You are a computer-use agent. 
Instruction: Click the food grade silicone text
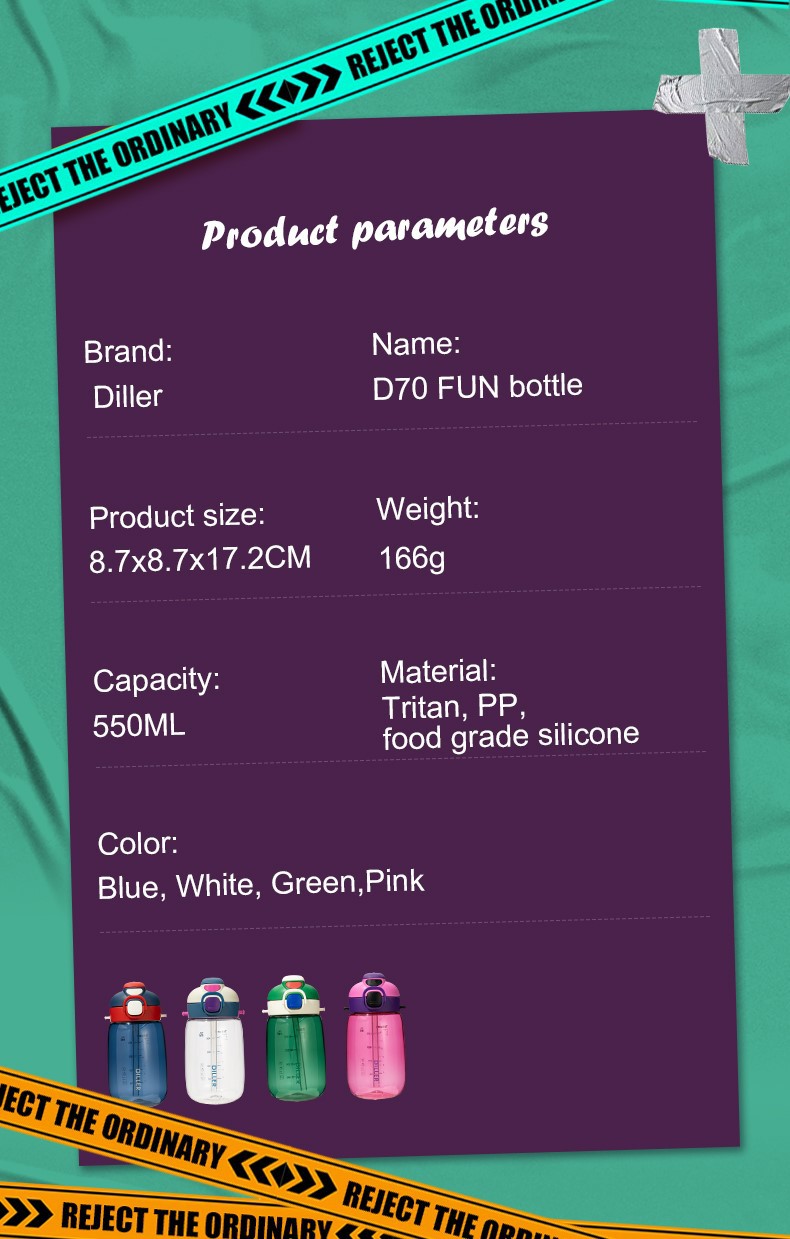tap(511, 737)
